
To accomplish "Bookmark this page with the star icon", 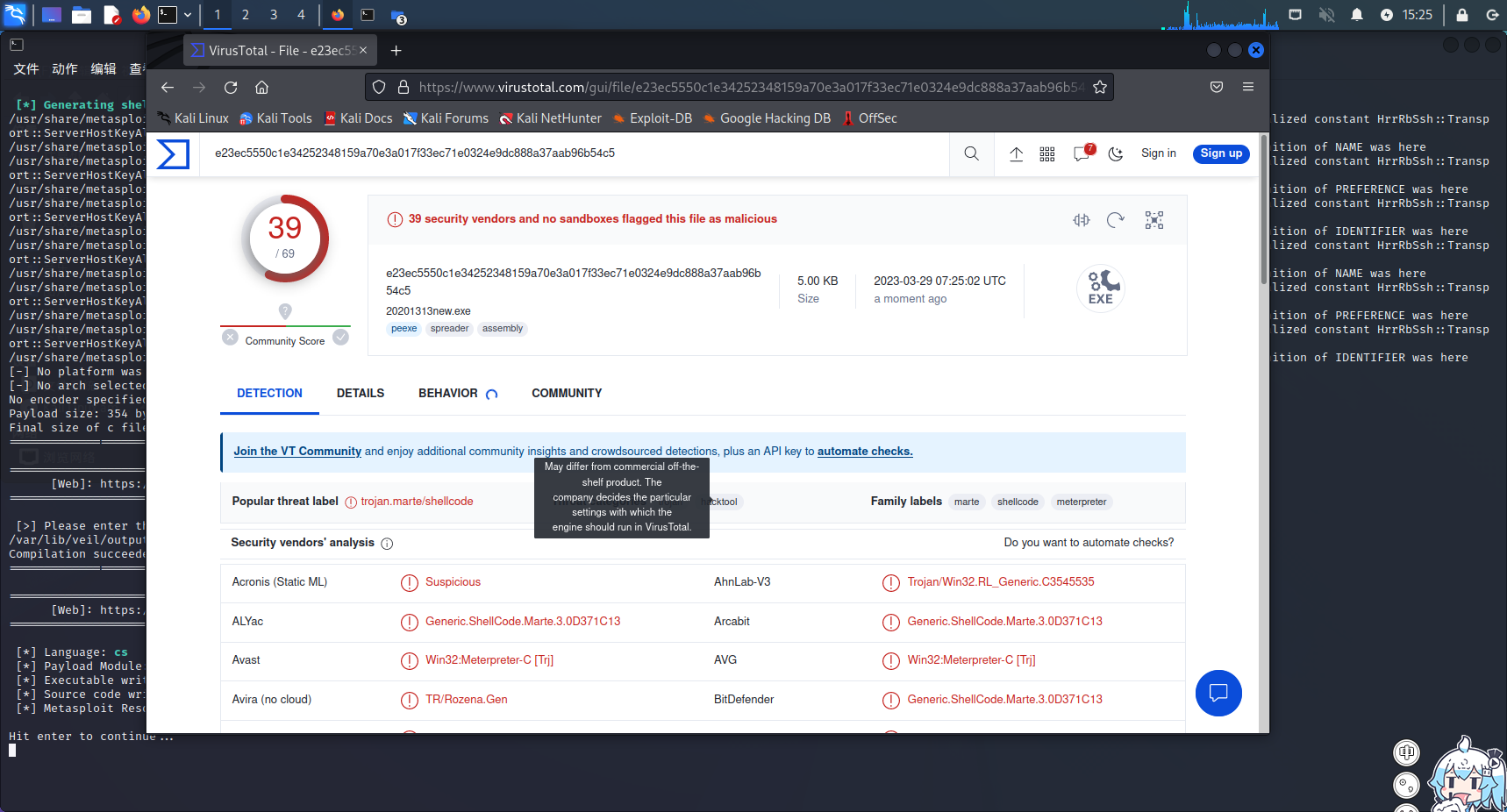I will (1100, 88).
